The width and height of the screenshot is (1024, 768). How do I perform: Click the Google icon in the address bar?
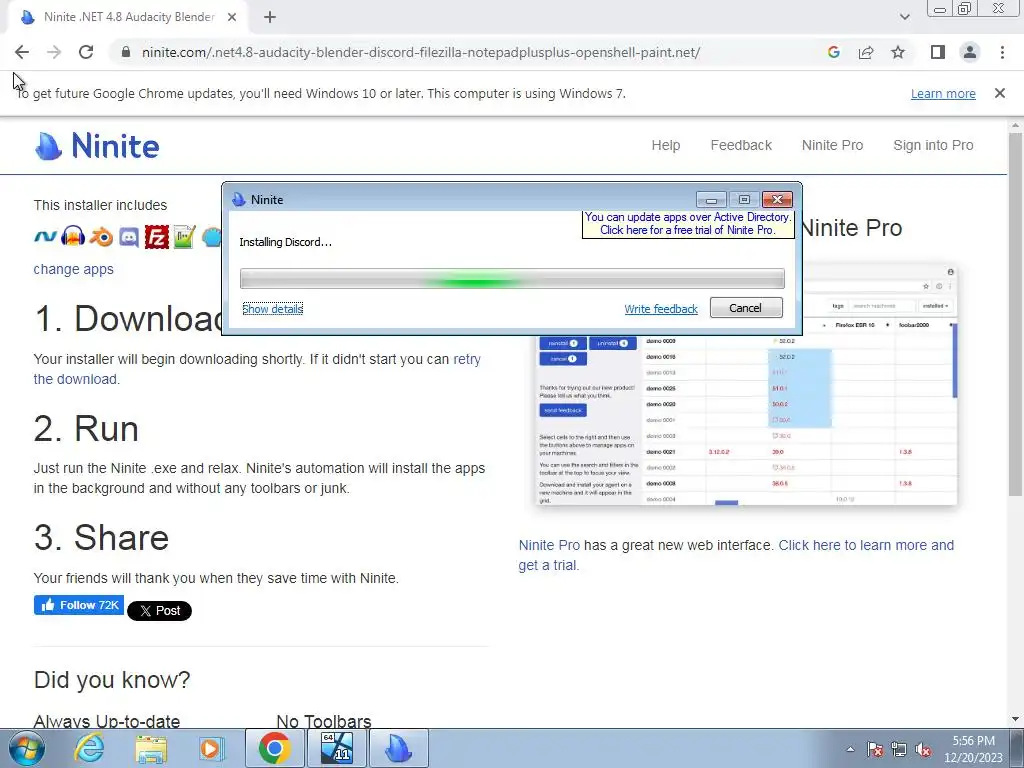pos(834,52)
